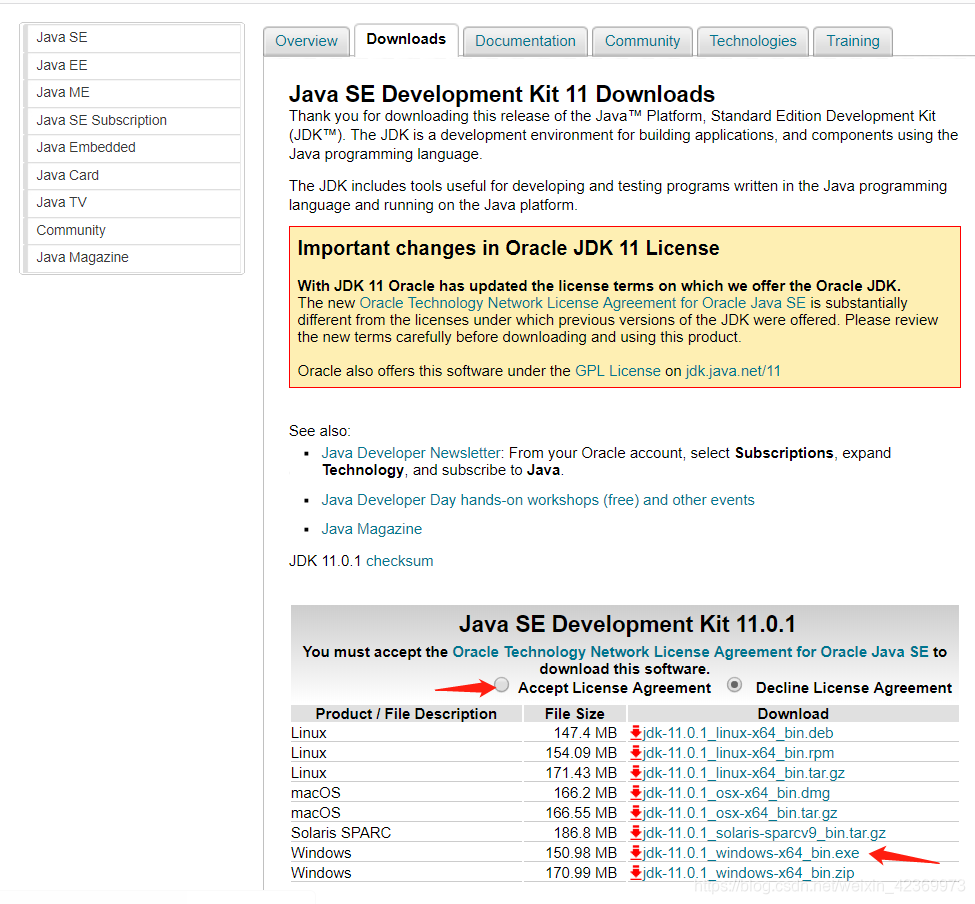This screenshot has width=975, height=904.
Task: Open Java SE Subscription in the sidebar
Action: (x=132, y=120)
